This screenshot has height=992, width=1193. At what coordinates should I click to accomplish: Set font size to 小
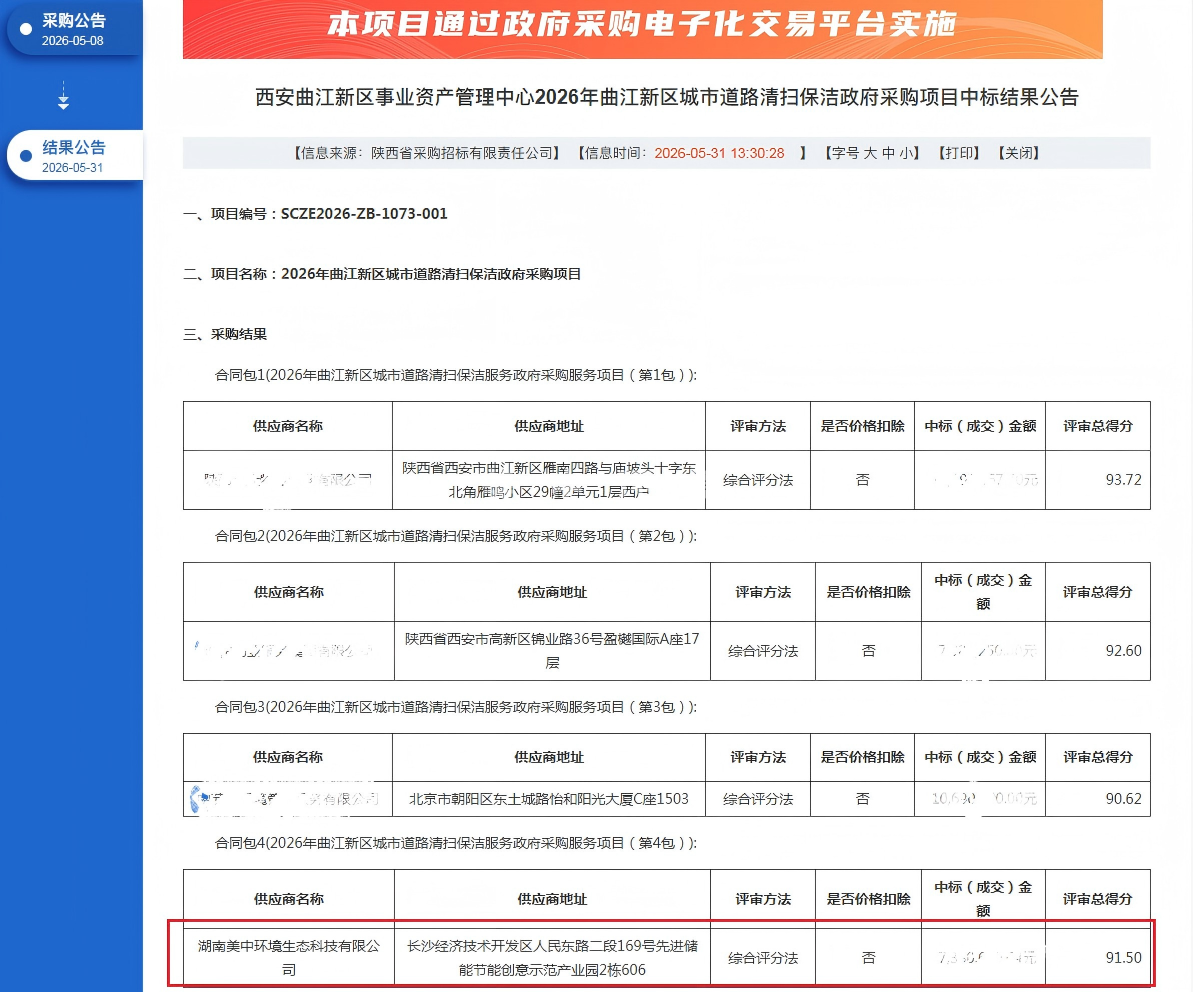(x=907, y=153)
